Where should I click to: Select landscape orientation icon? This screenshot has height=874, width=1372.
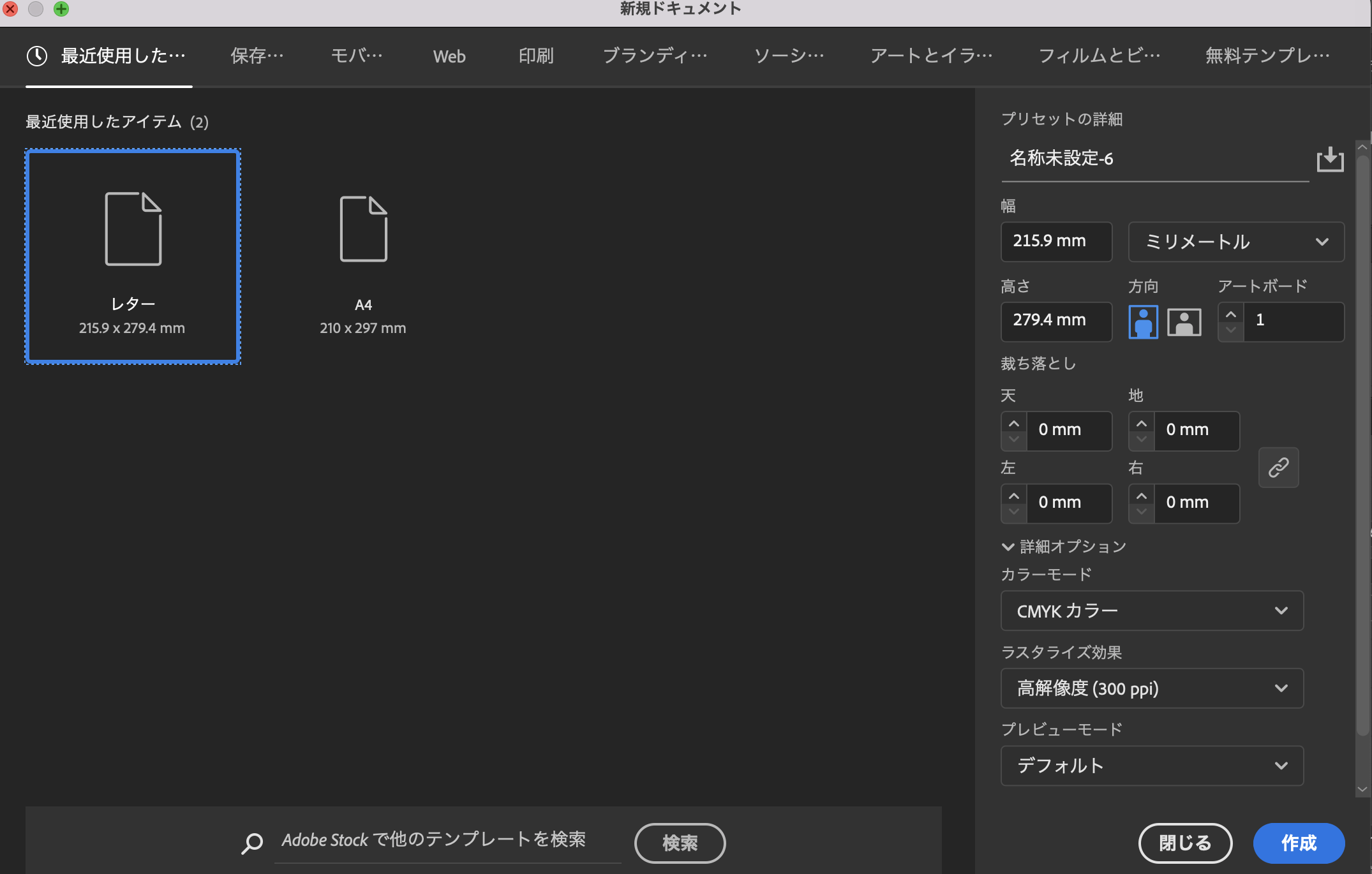(x=1184, y=322)
